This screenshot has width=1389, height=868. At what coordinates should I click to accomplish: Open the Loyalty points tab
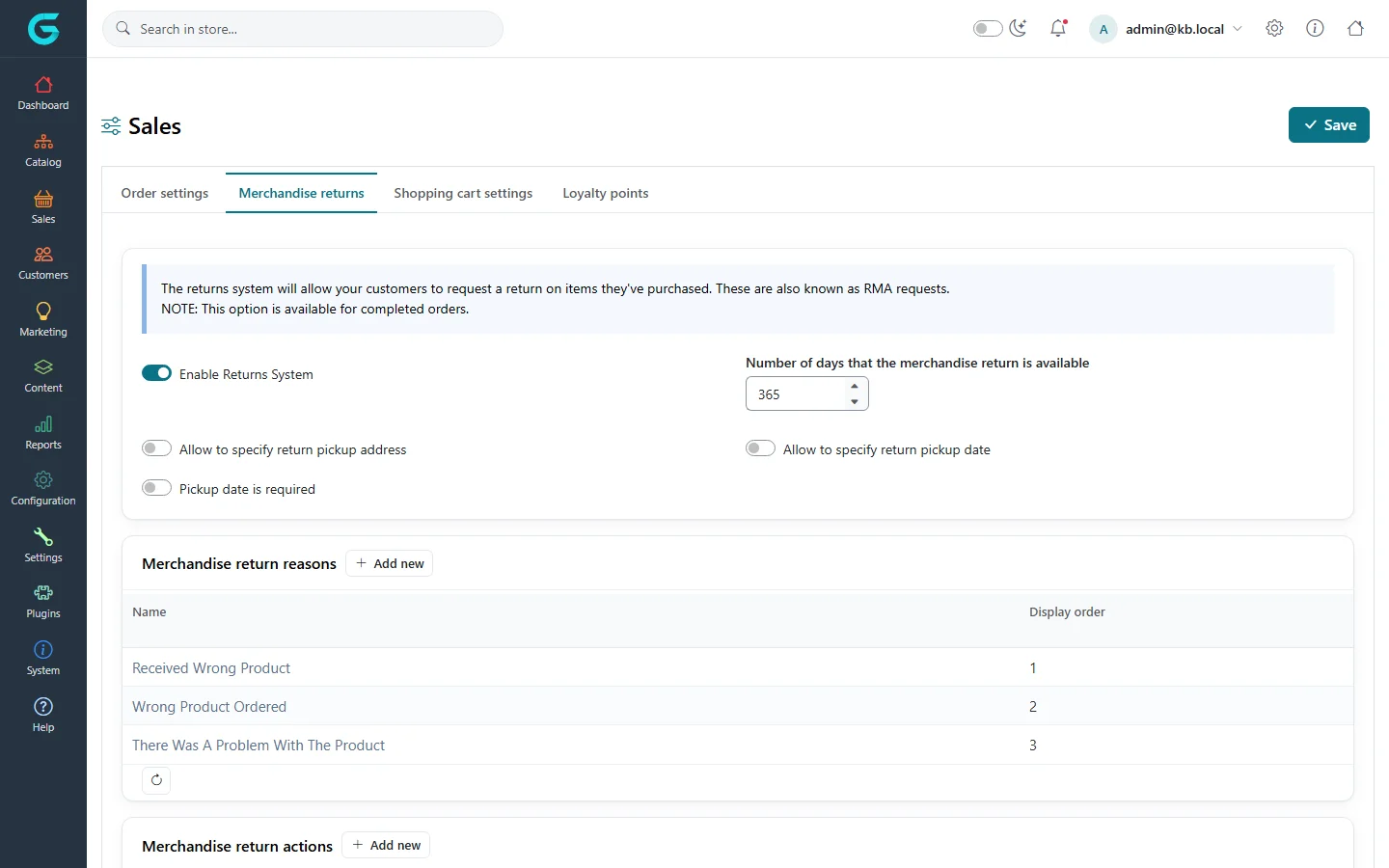[x=606, y=193]
